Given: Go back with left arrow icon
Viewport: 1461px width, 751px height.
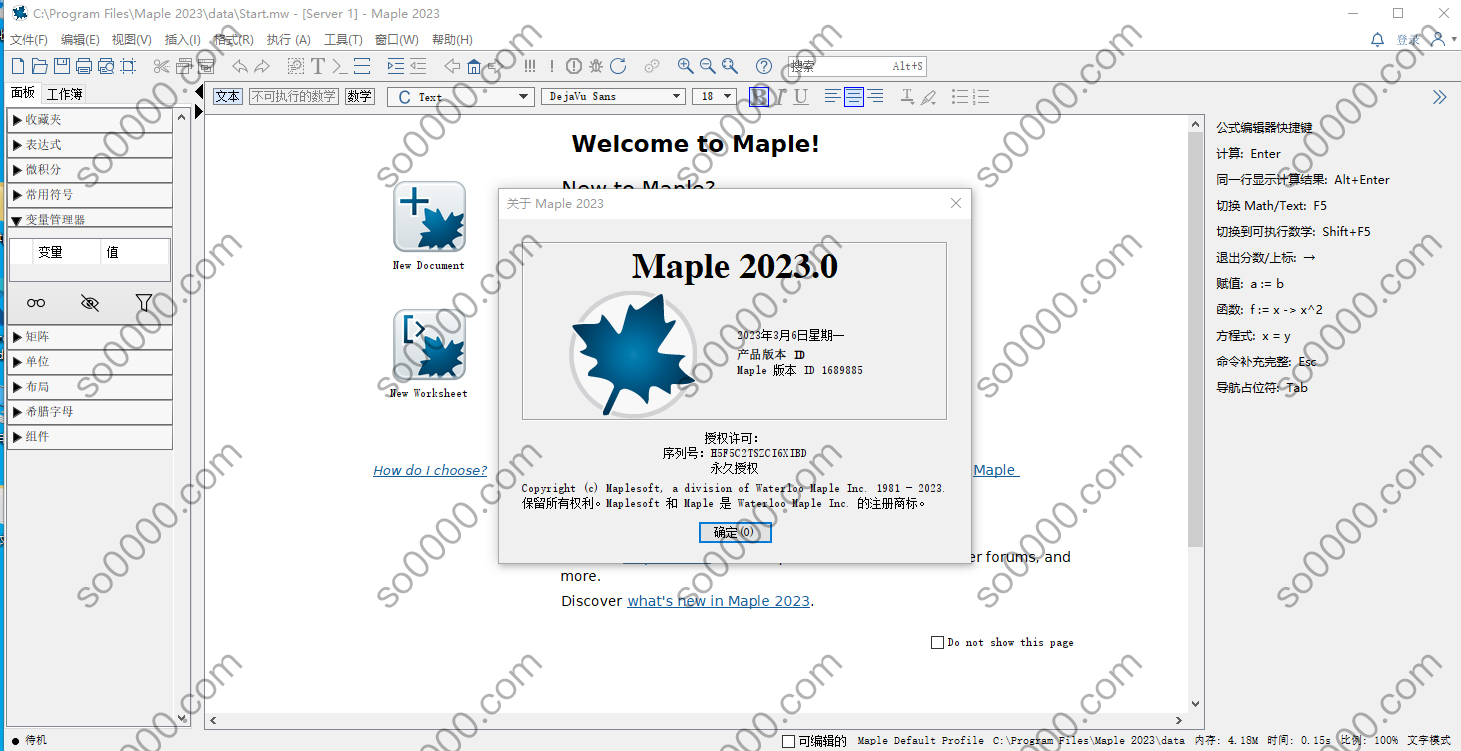Looking at the screenshot, I should point(451,66).
